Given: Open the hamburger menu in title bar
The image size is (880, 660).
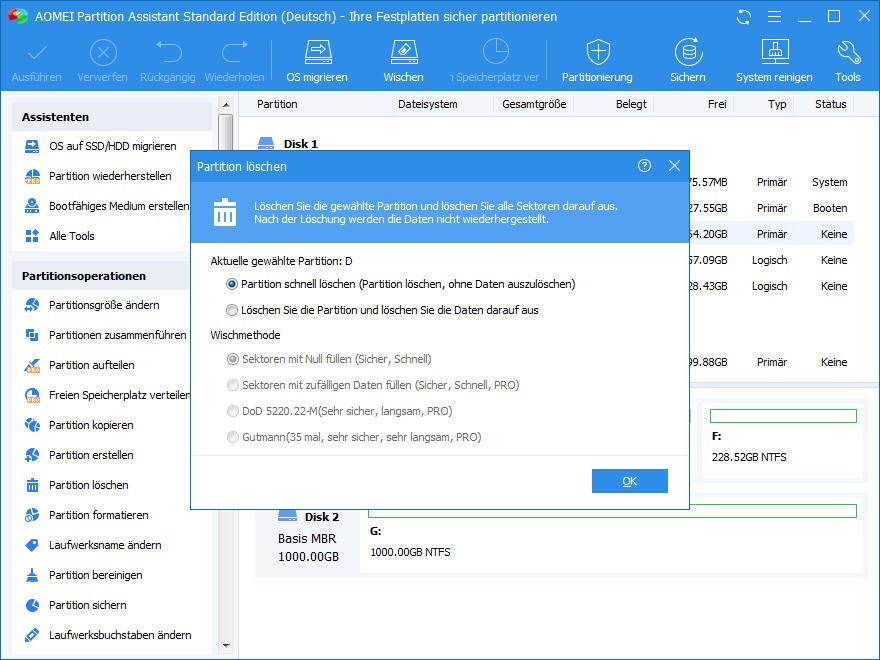Looking at the screenshot, I should pyautogui.click(x=774, y=17).
